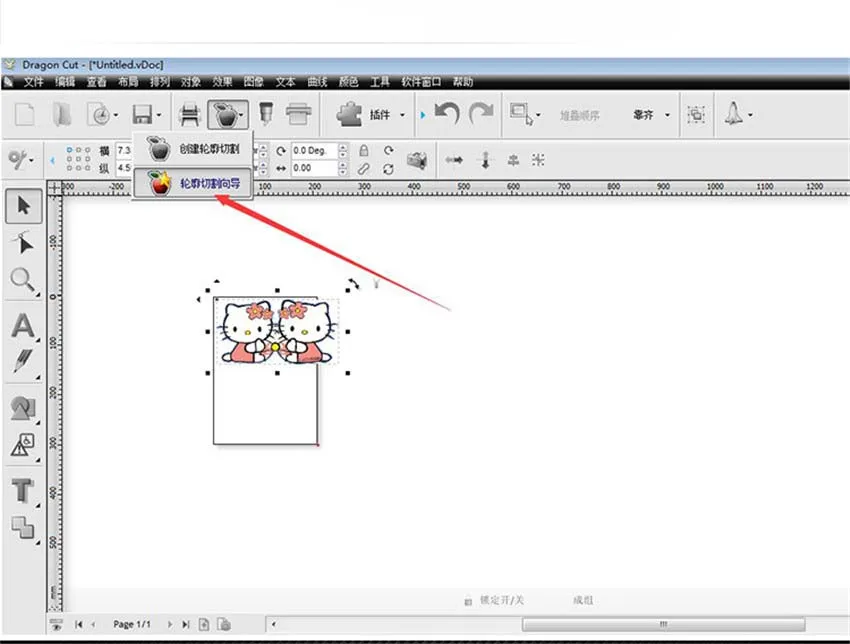Choose 创建轮廓切割 from dropdown

tap(193, 149)
